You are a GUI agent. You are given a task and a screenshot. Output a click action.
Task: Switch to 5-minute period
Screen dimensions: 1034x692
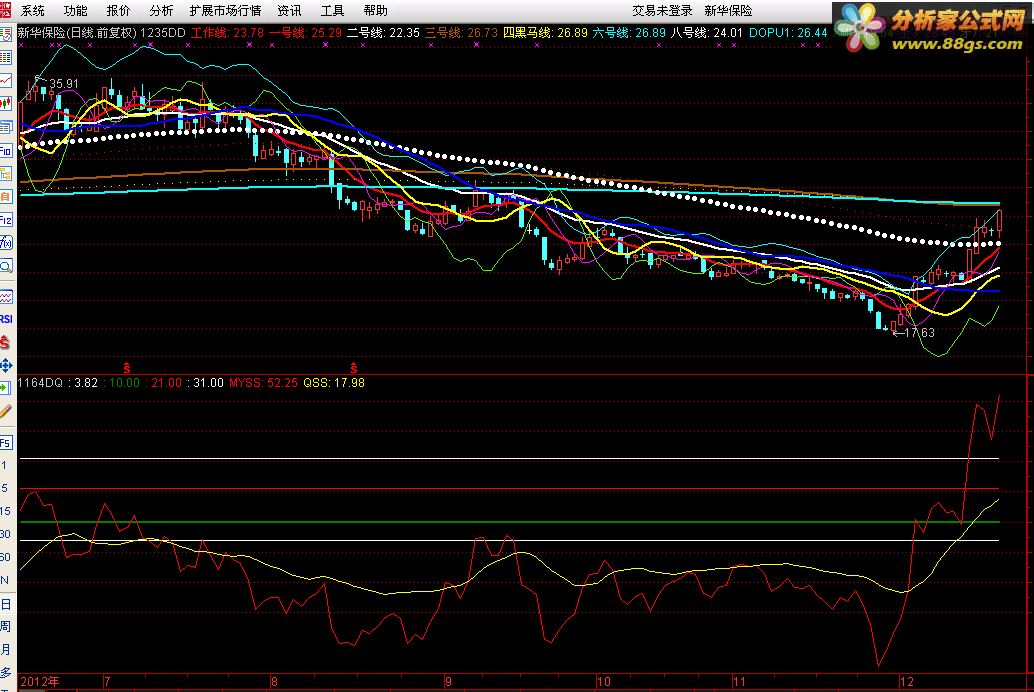pyautogui.click(x=5, y=488)
